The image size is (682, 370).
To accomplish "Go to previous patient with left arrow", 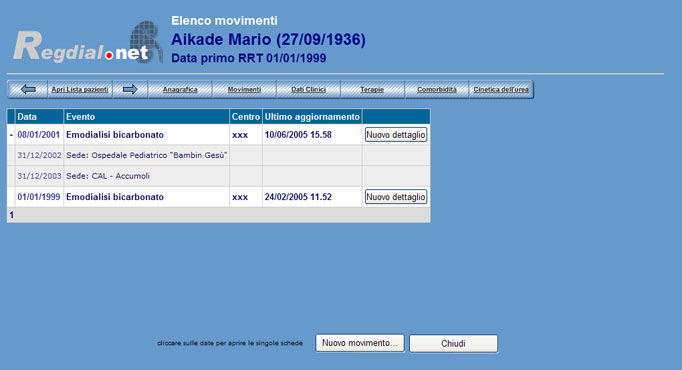I will point(28,90).
